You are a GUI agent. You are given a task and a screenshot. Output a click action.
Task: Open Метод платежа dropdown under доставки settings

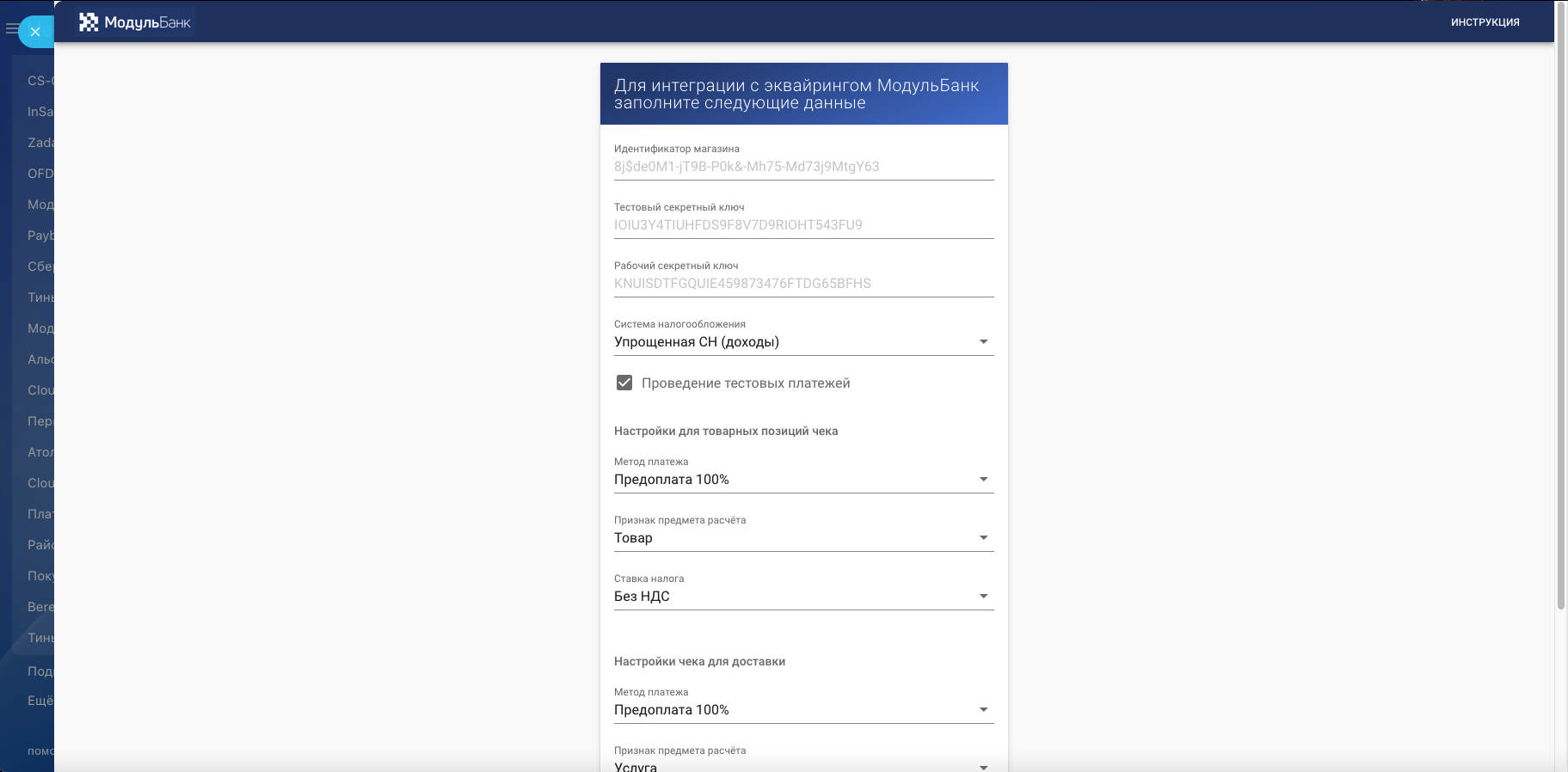point(803,710)
